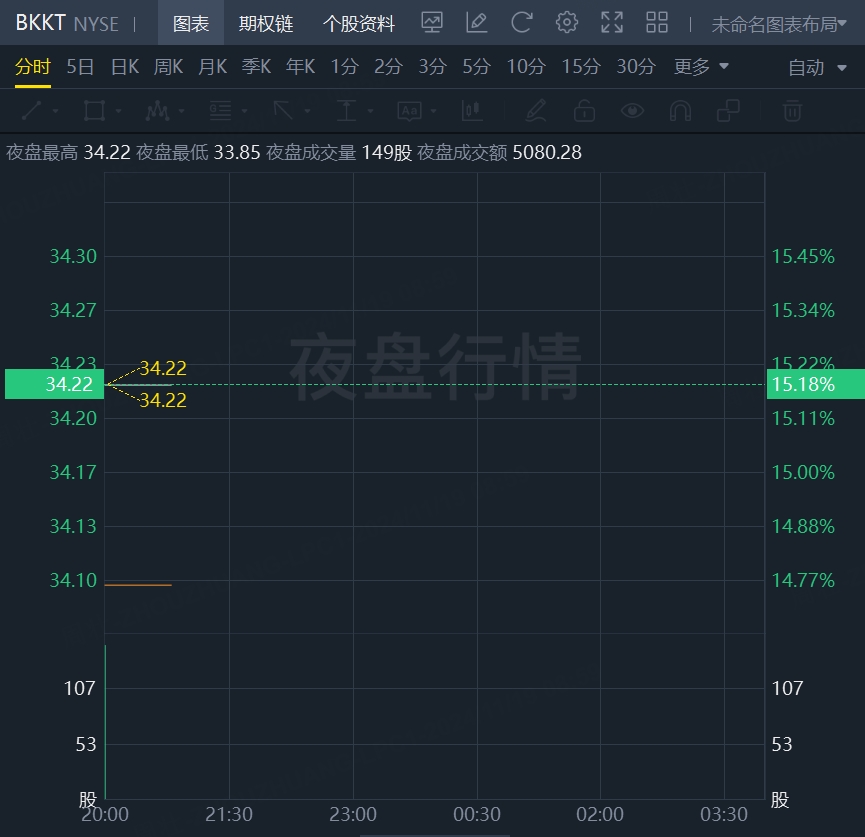The width and height of the screenshot is (865, 837).
Task: Select the 10分 interval
Action: (x=526, y=67)
